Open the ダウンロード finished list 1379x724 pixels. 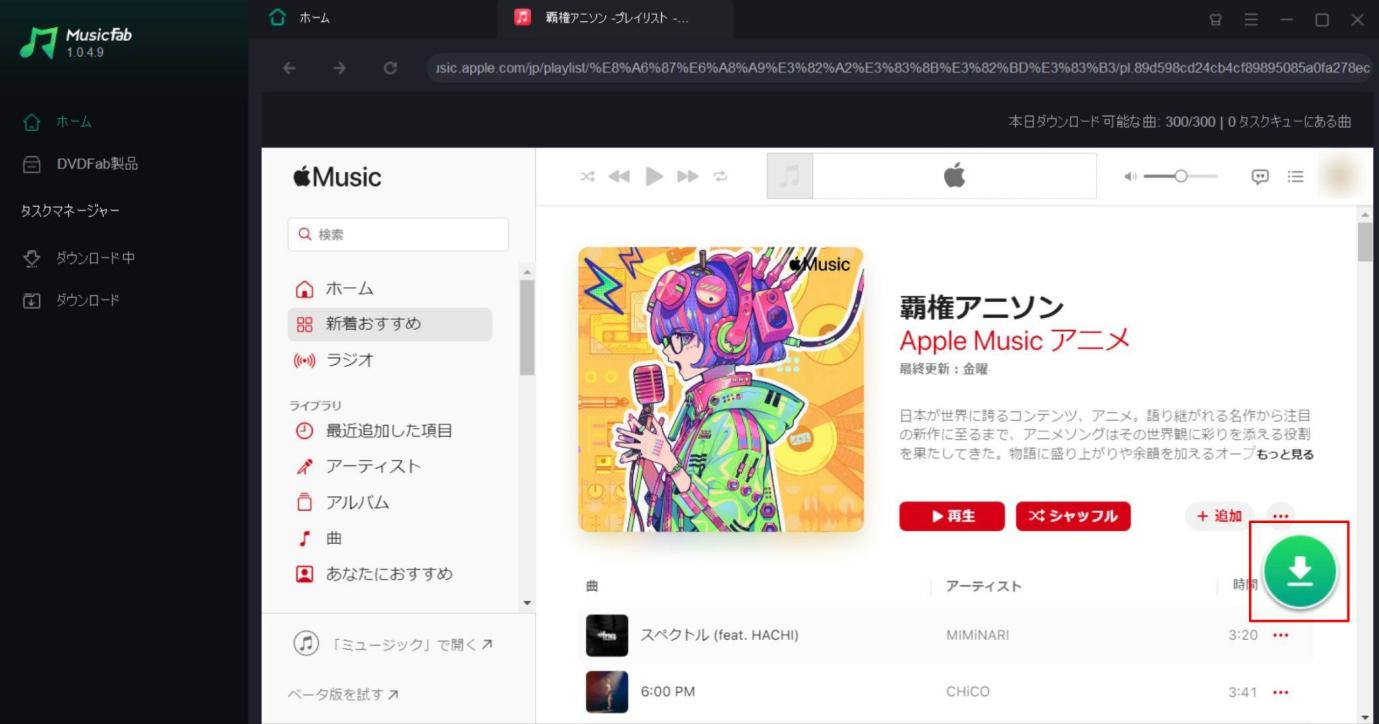(72, 300)
